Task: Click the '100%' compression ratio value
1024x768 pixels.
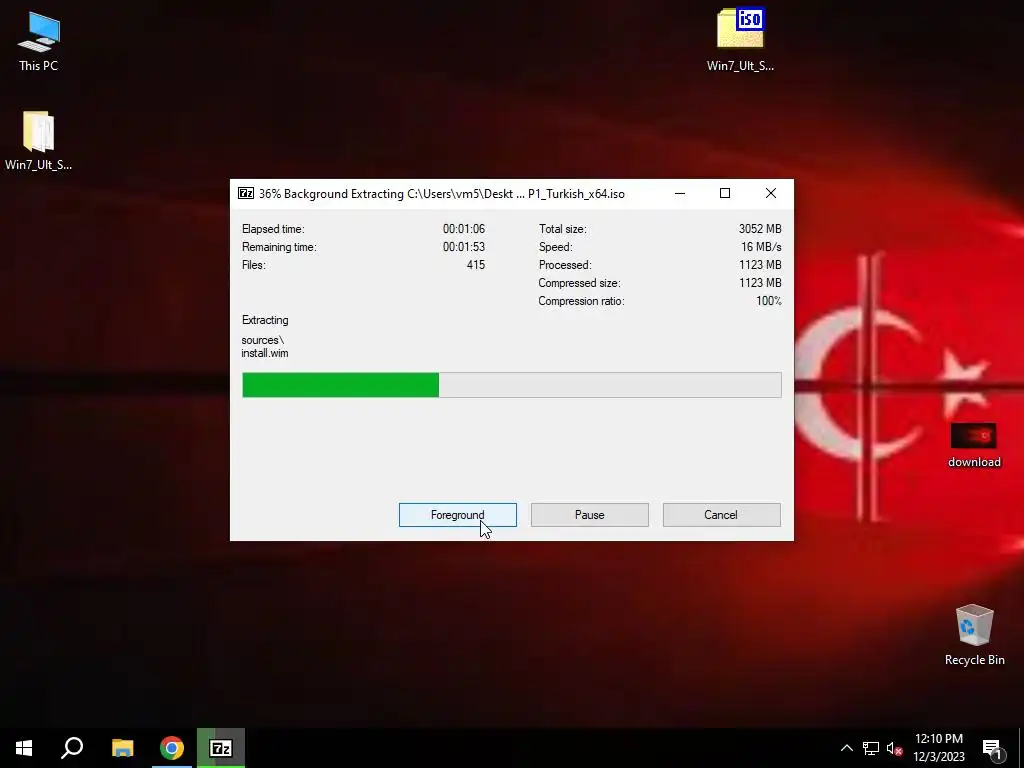Action: tap(769, 301)
